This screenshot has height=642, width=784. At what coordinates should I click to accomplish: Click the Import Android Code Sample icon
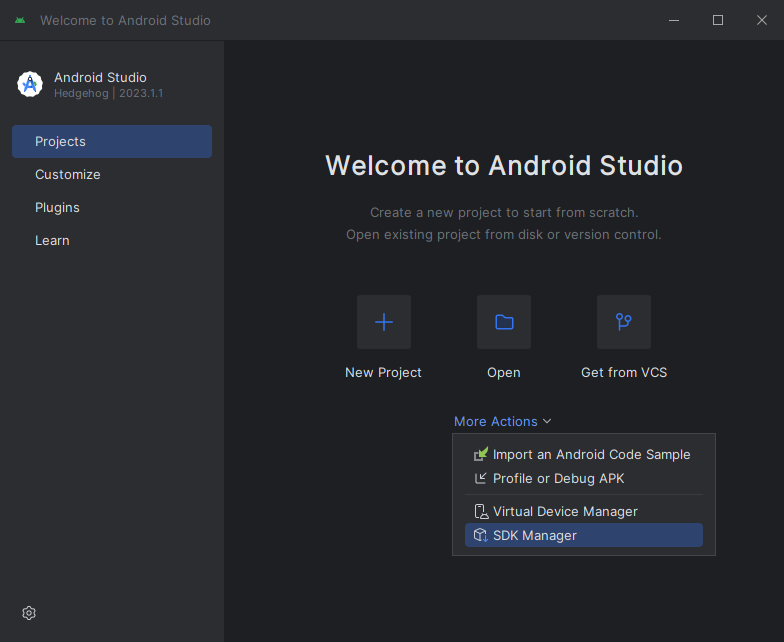click(480, 454)
